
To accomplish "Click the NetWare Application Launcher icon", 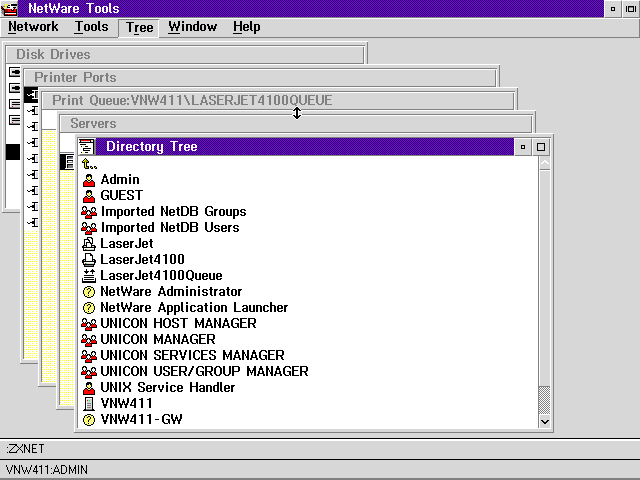I will tap(89, 307).
